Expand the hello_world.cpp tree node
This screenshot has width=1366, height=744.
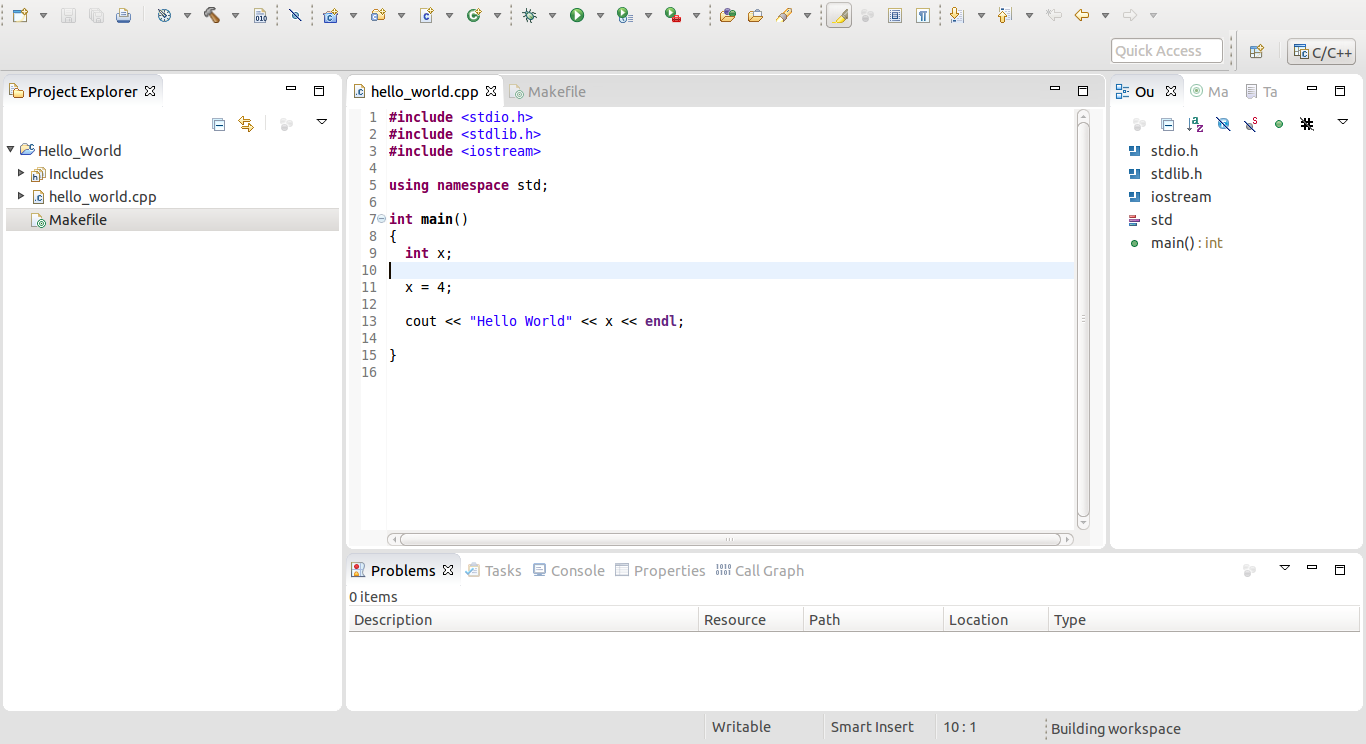pyautogui.click(x=21, y=196)
